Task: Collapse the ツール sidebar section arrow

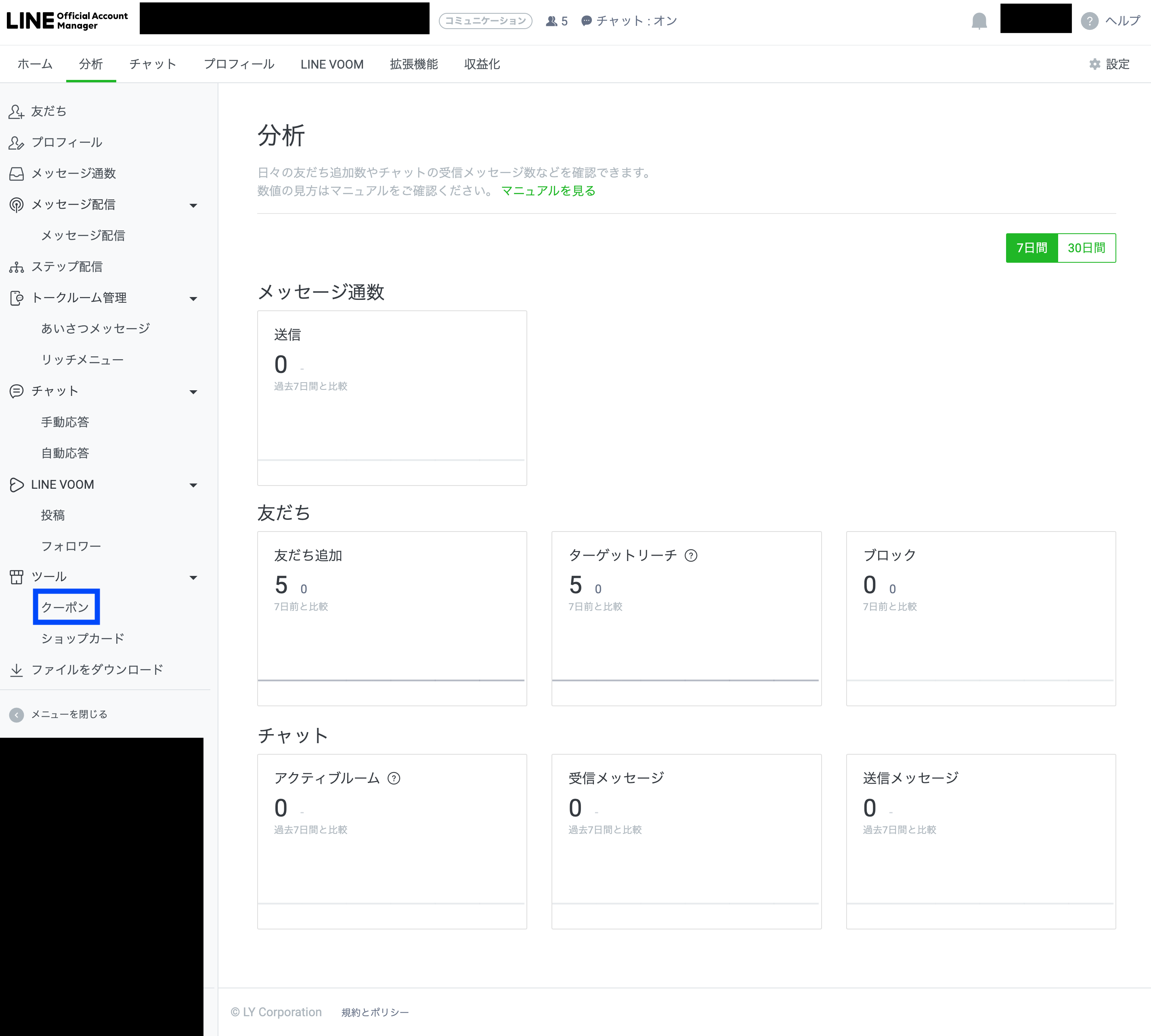Action: click(193, 578)
